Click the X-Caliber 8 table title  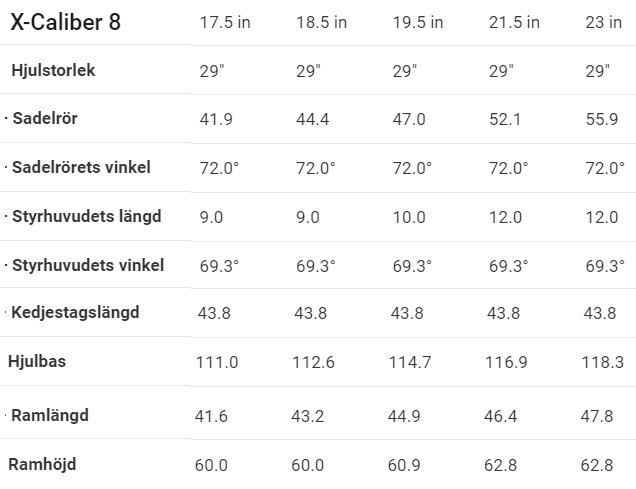(65, 23)
